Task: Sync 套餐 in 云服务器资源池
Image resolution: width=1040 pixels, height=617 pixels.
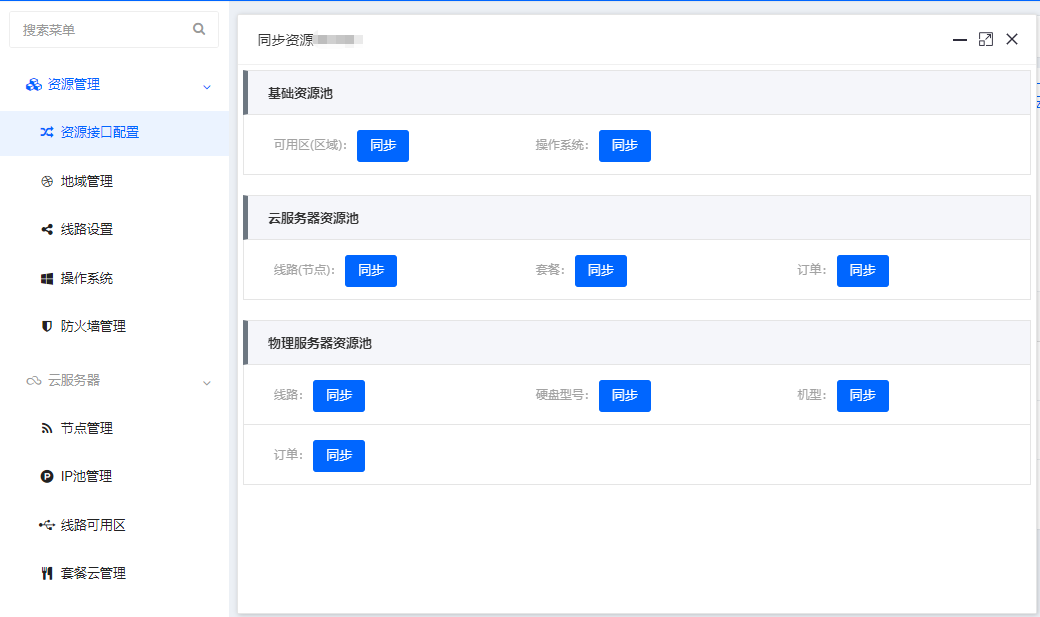Action: tap(601, 270)
